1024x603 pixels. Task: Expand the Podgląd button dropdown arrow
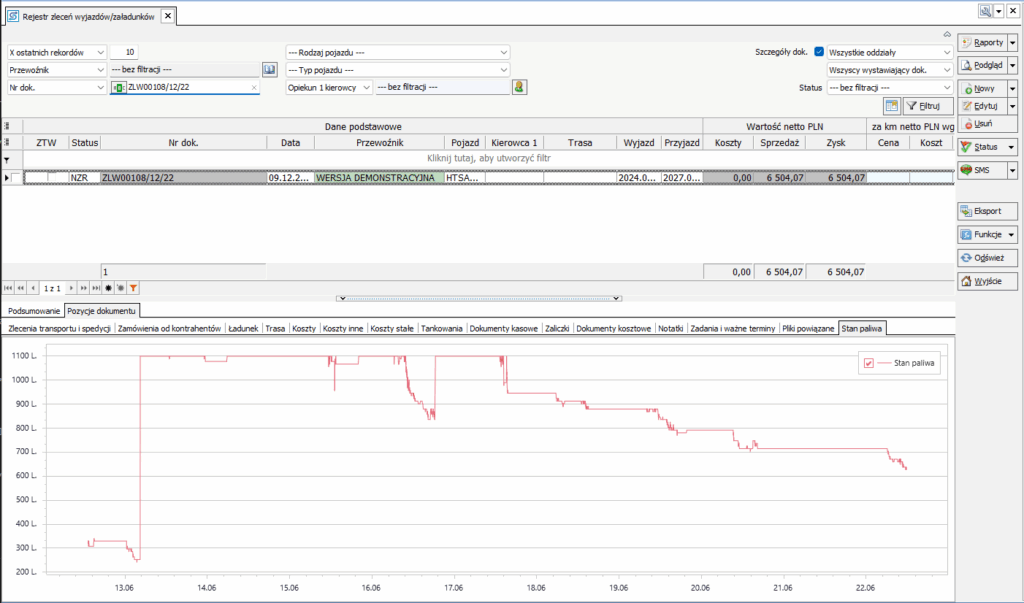click(1012, 65)
